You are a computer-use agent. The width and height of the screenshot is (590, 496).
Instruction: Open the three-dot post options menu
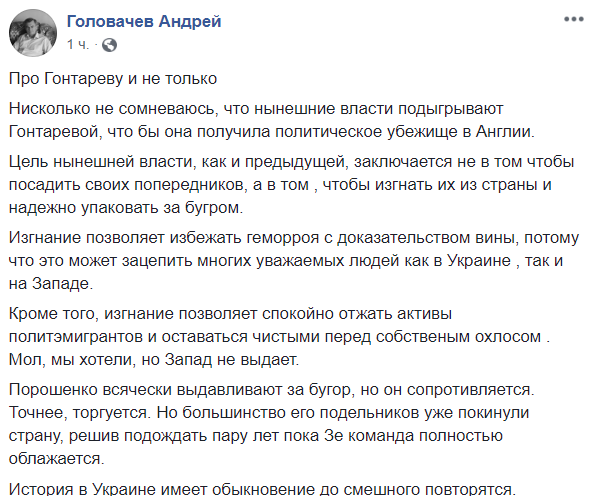pyautogui.click(x=573, y=19)
